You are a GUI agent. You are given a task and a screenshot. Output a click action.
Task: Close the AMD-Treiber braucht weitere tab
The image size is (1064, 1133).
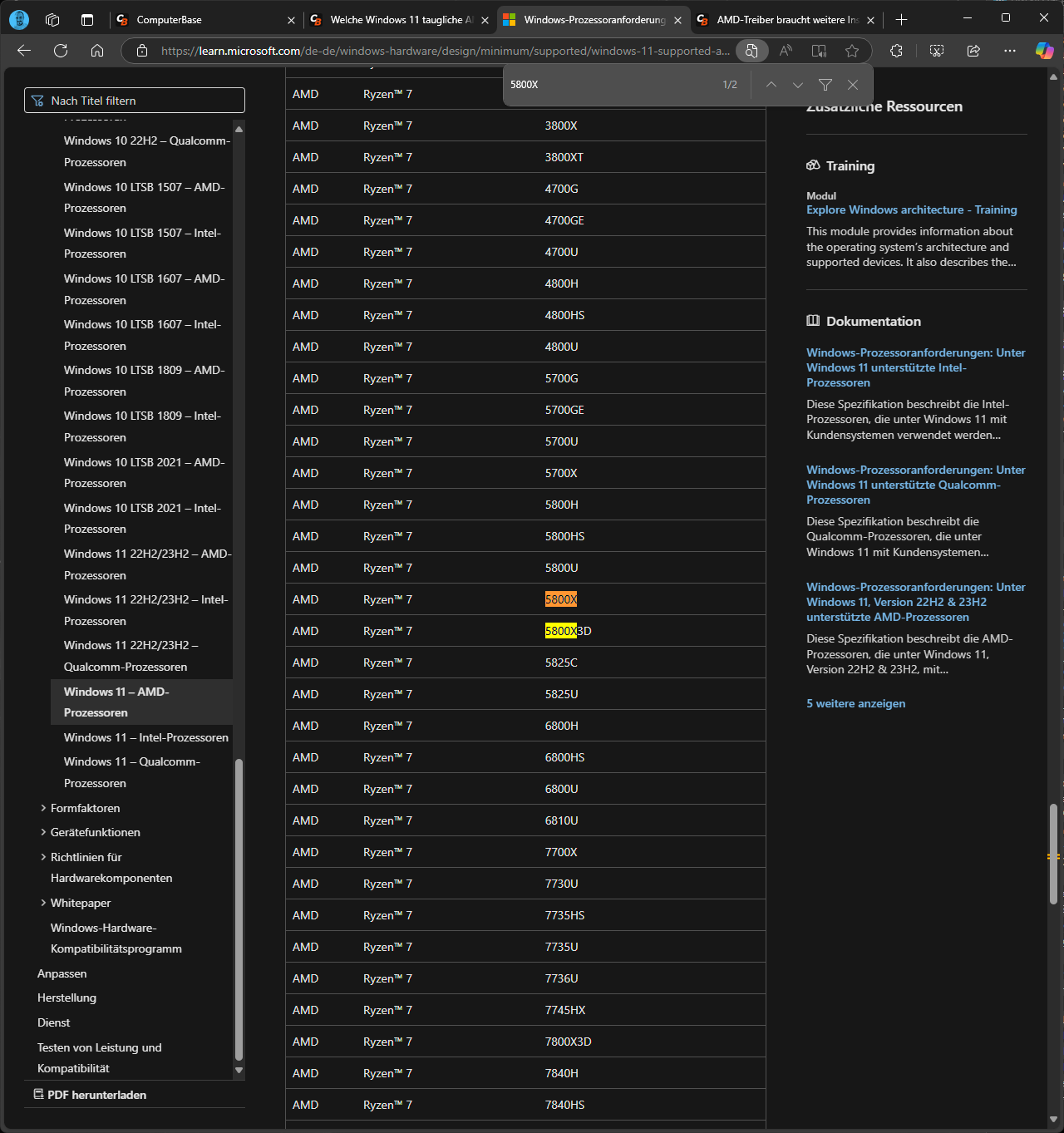tap(870, 20)
